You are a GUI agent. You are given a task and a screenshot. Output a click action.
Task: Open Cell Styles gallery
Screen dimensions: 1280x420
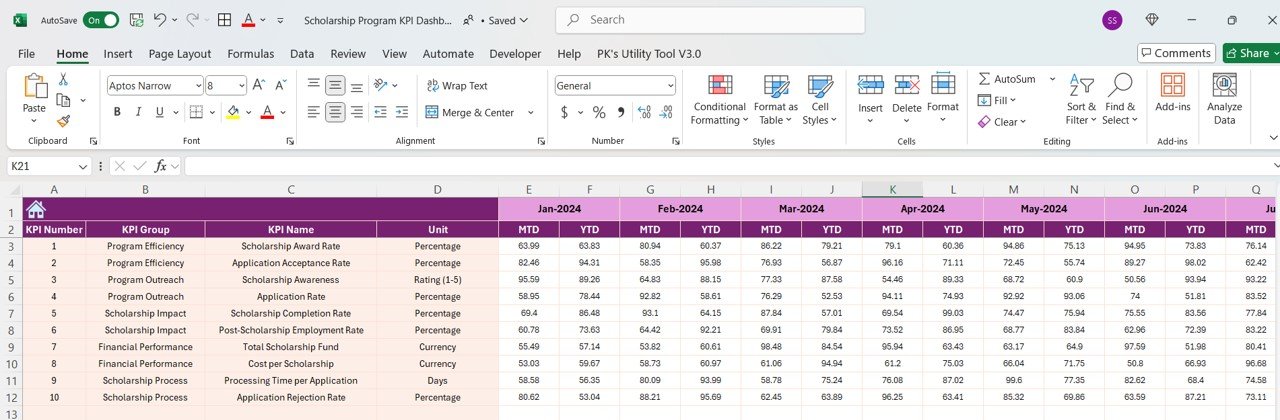click(x=820, y=99)
